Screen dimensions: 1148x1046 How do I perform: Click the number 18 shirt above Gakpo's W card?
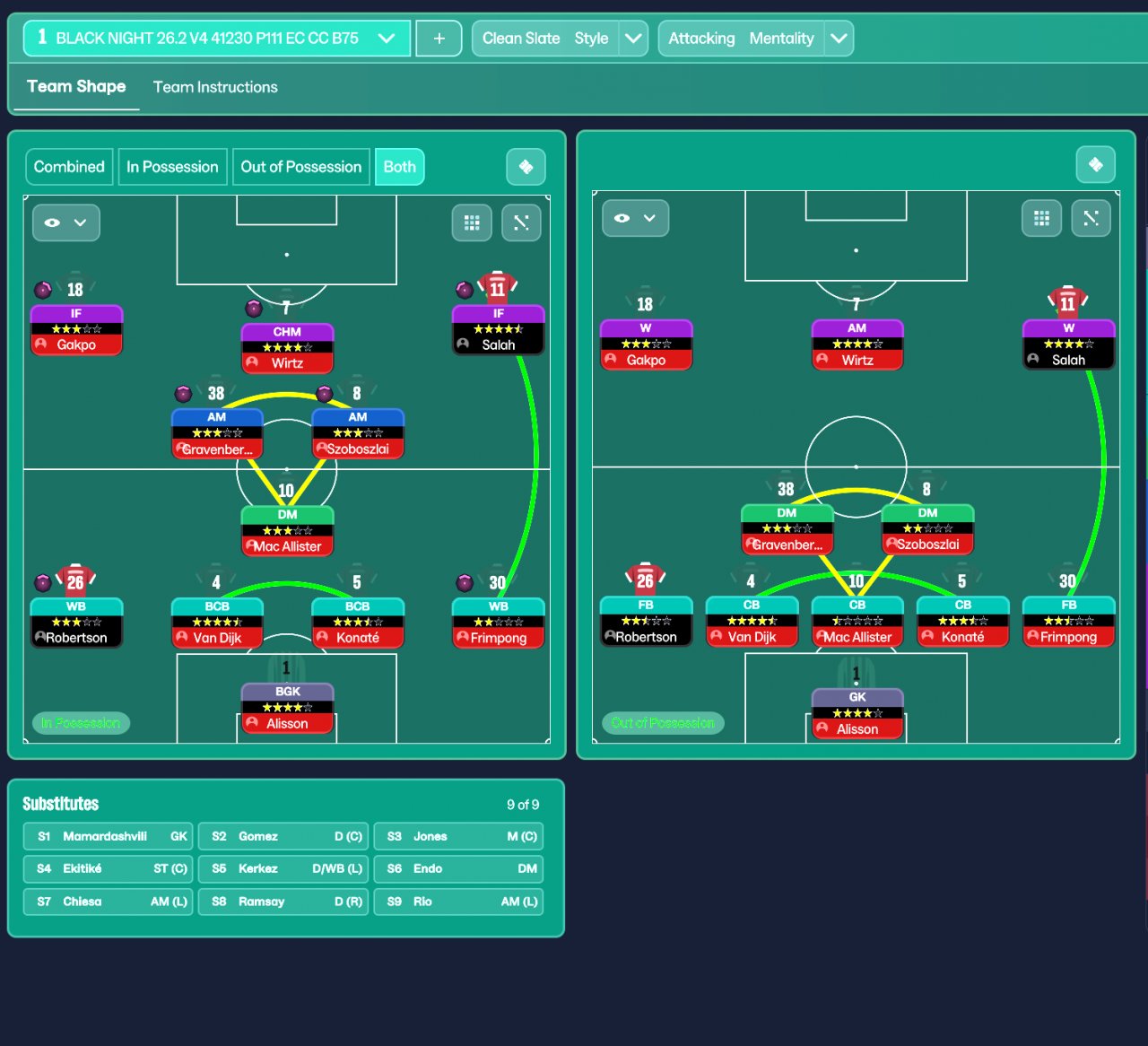[645, 304]
